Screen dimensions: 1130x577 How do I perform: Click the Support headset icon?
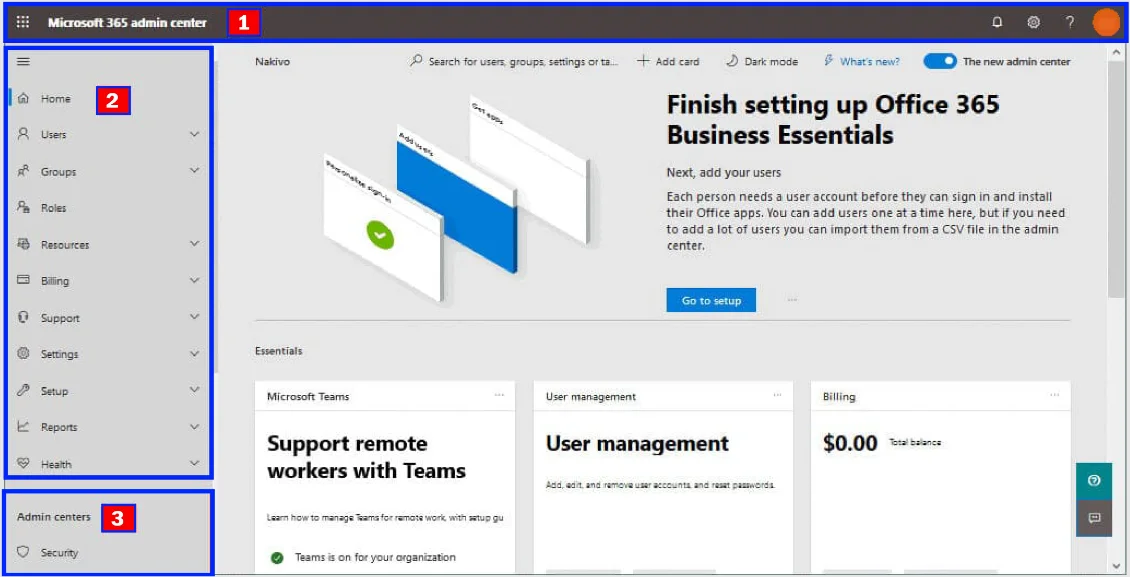pyautogui.click(x=24, y=318)
